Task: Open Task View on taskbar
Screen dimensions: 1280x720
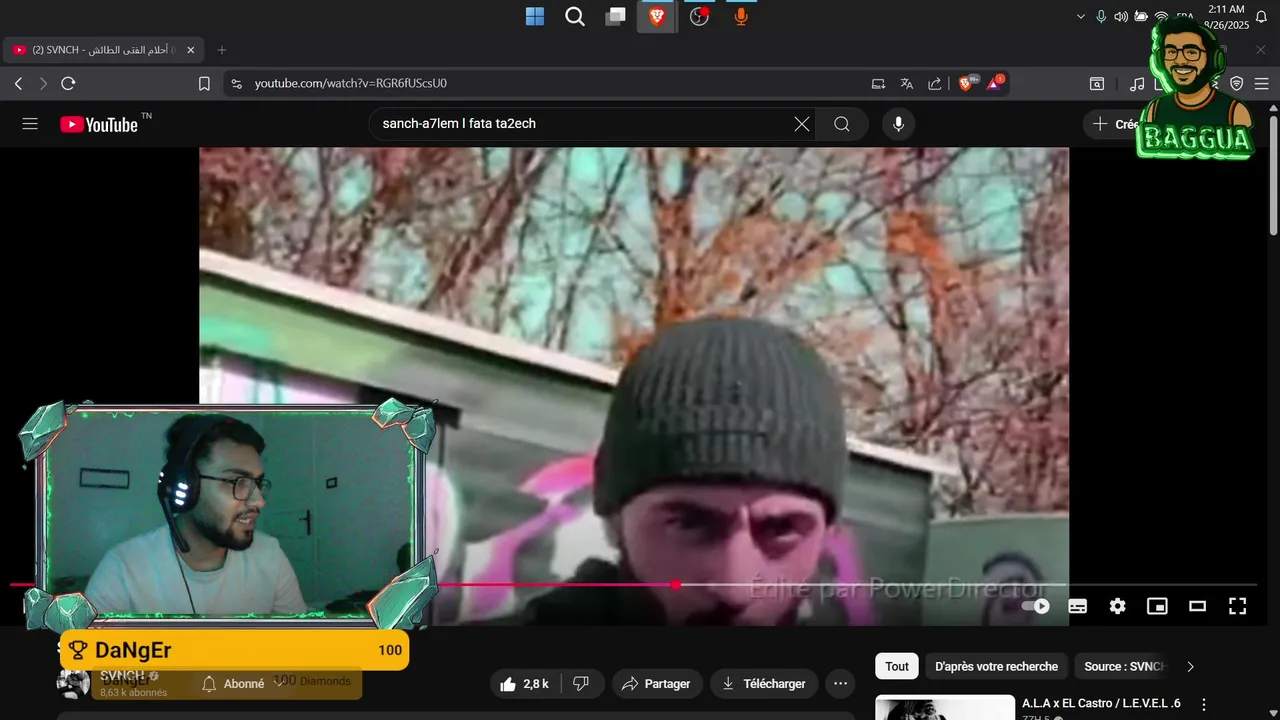Action: point(616,16)
